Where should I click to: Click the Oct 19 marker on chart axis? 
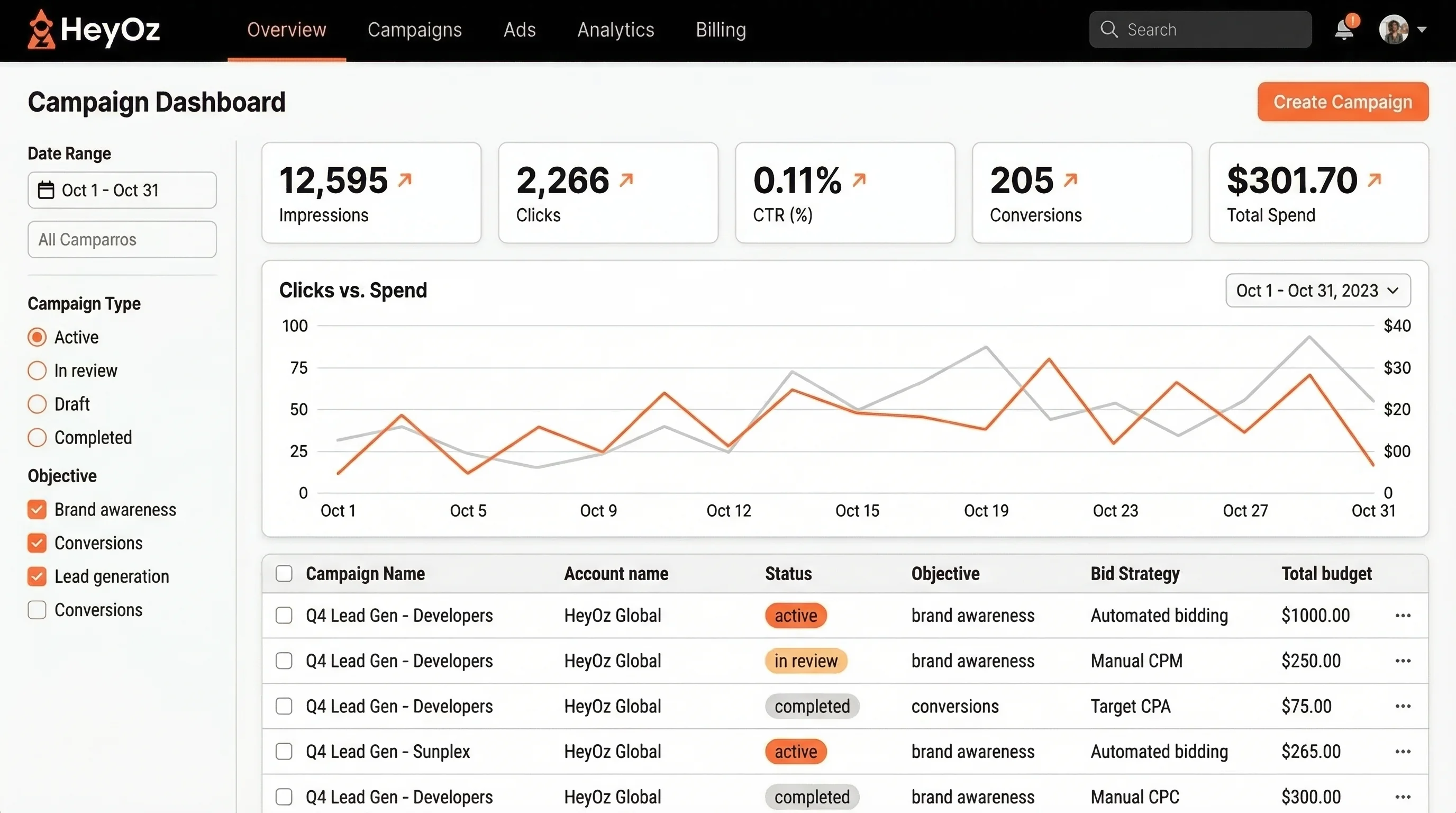[986, 511]
